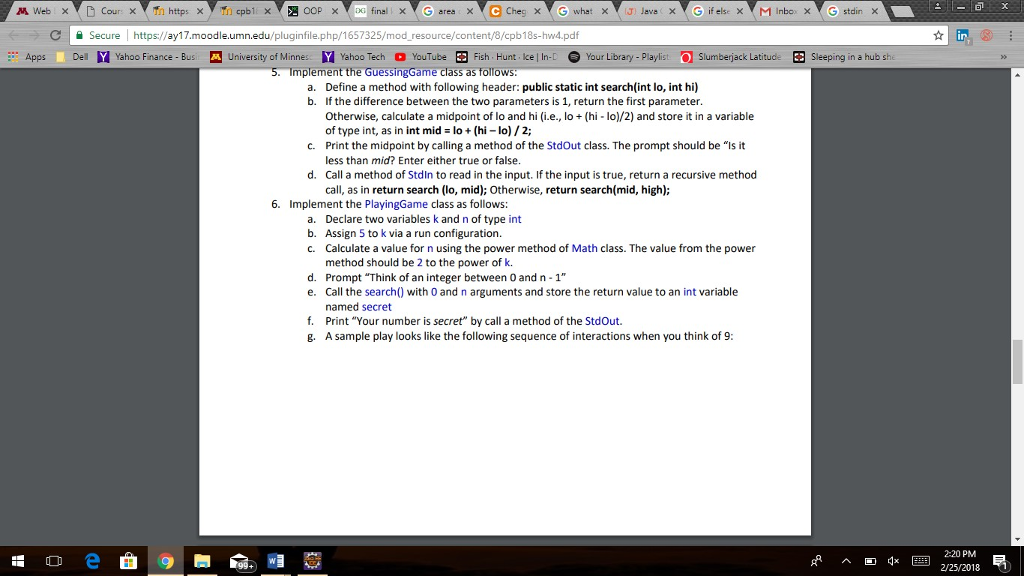Image resolution: width=1024 pixels, height=576 pixels.
Task: Open File Explorer from the taskbar
Action: click(x=203, y=560)
